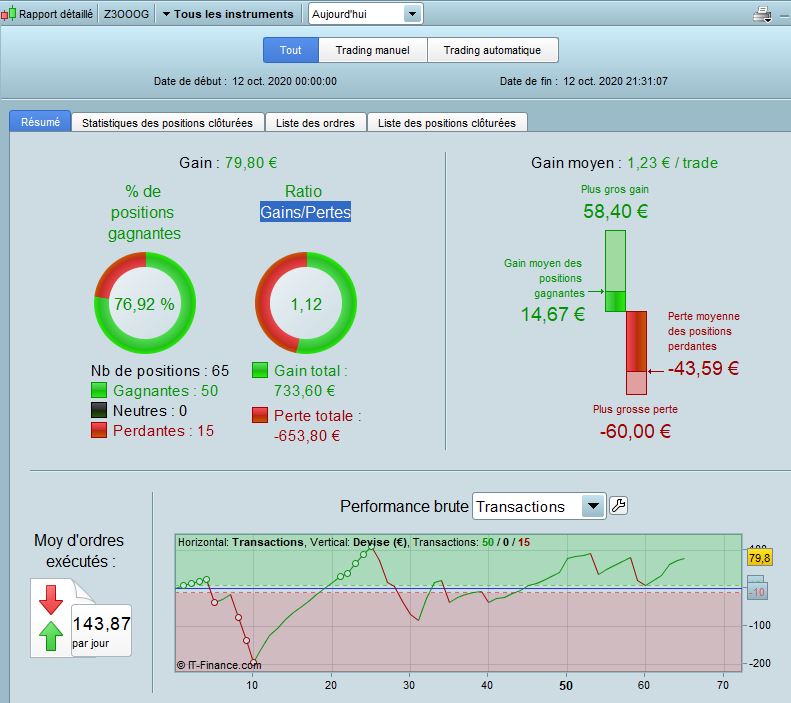The width and height of the screenshot is (791, 703).
Task: Click the red Perte totale legend icon
Action: (260, 415)
